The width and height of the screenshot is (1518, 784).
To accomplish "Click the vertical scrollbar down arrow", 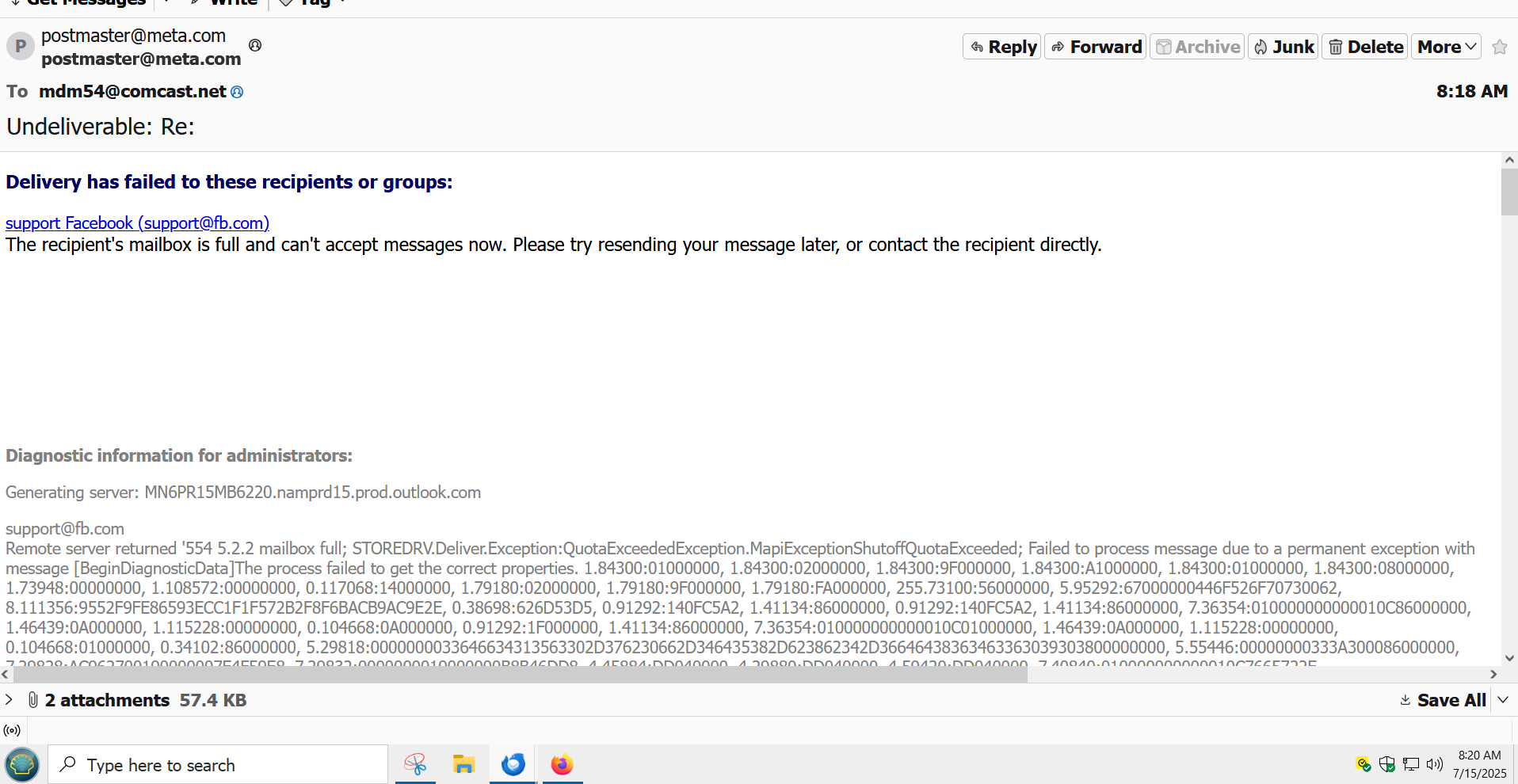I will 1509,658.
